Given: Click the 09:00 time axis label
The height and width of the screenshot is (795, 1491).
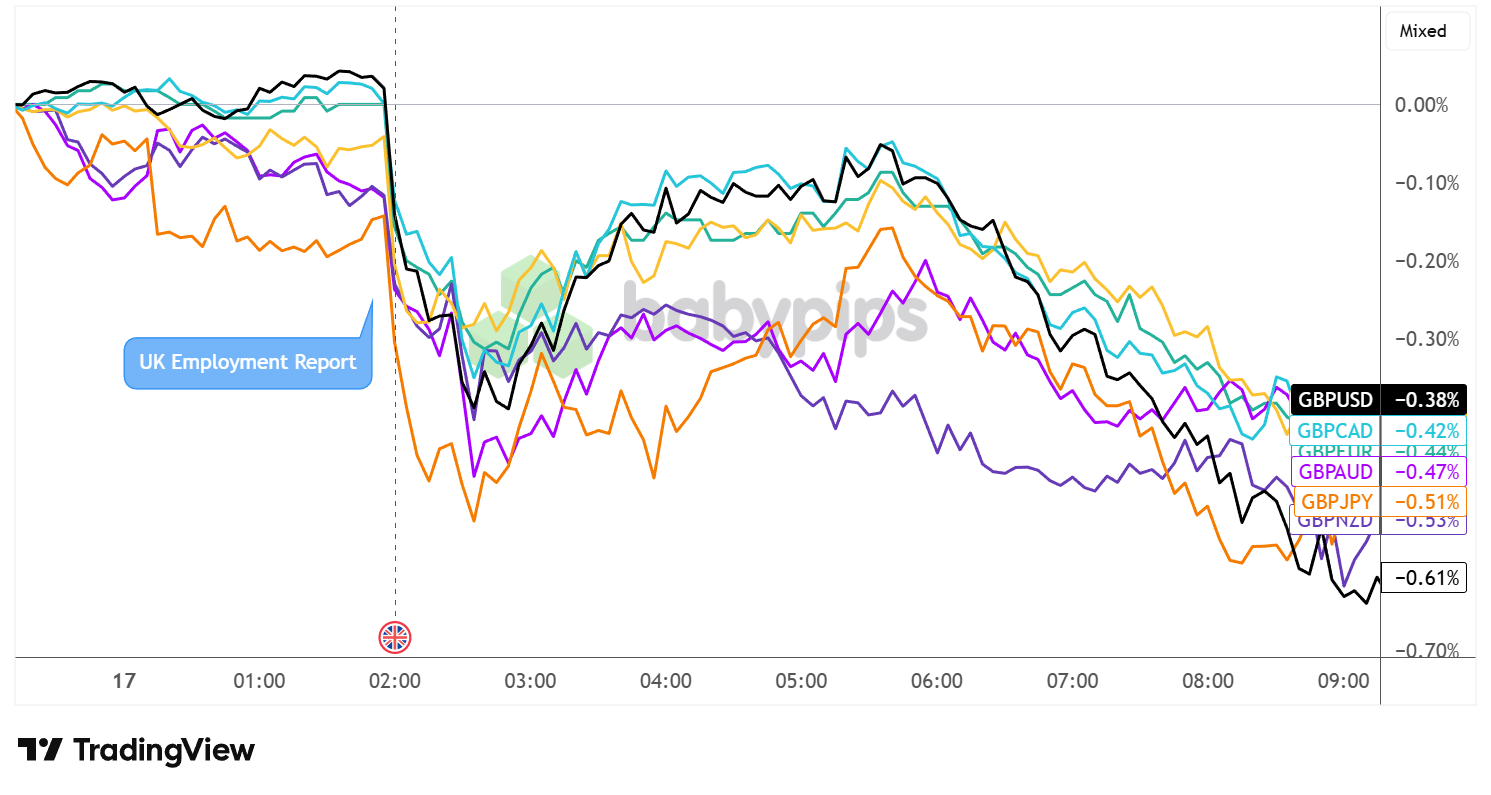Looking at the screenshot, I should (x=1343, y=682).
